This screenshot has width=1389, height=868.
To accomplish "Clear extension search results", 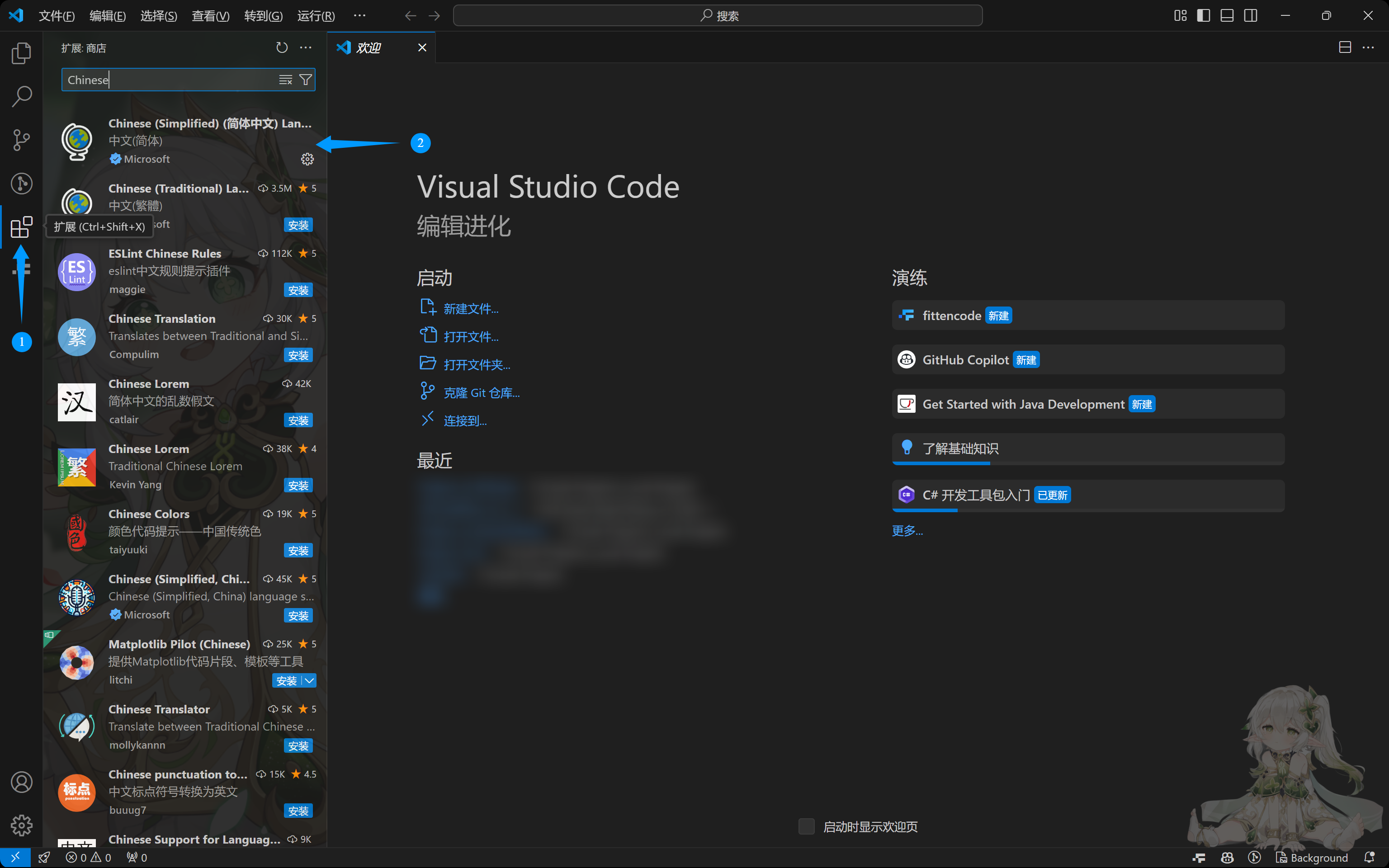I will point(285,80).
